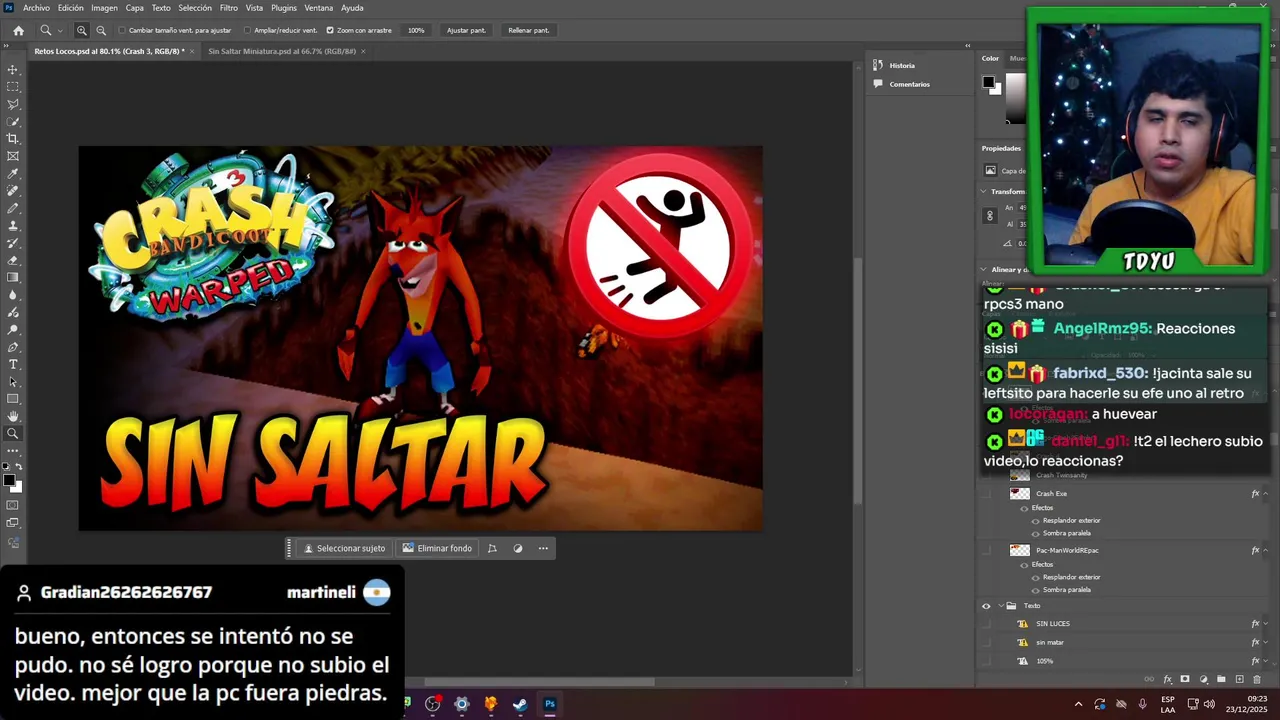Viewport: 1280px width, 720px height.
Task: Open Photoshop from the Windows taskbar
Action: coord(549,704)
